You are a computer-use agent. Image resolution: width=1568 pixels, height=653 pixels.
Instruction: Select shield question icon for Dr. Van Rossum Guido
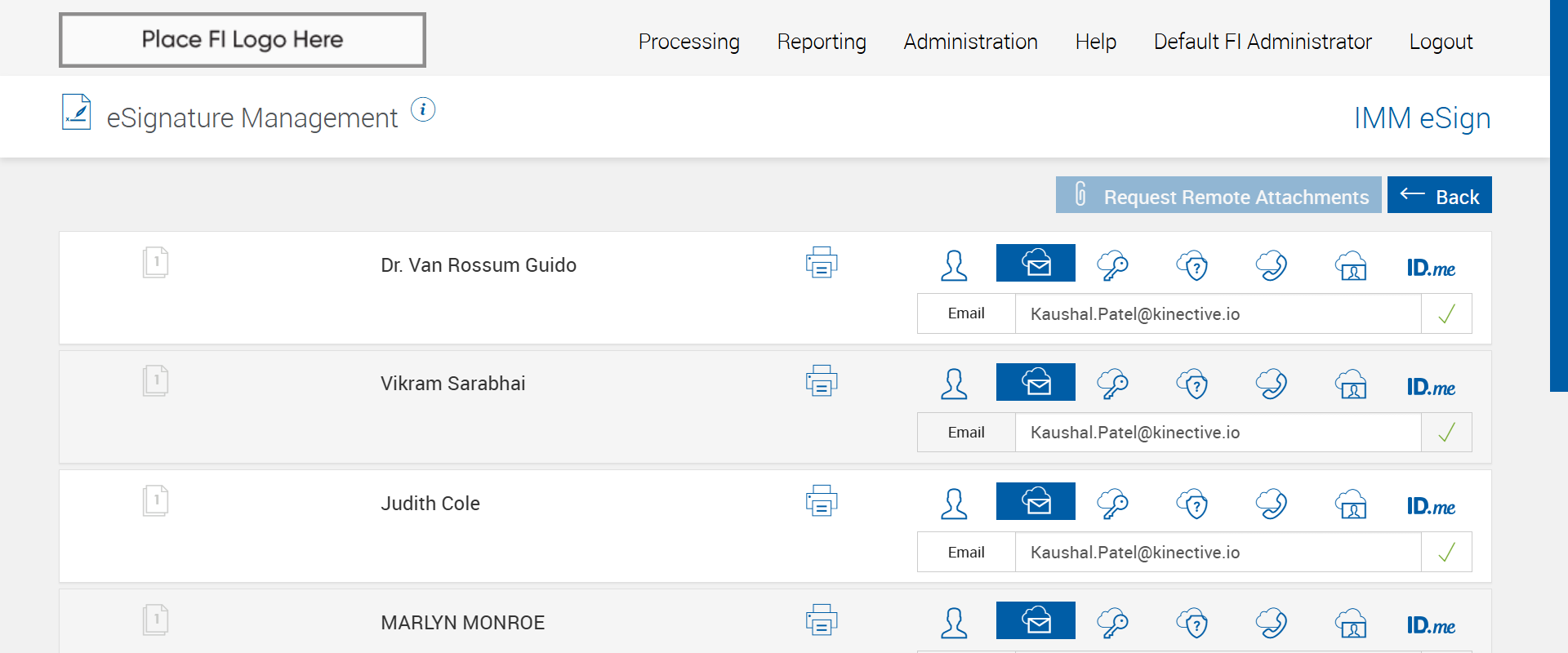[1192, 265]
